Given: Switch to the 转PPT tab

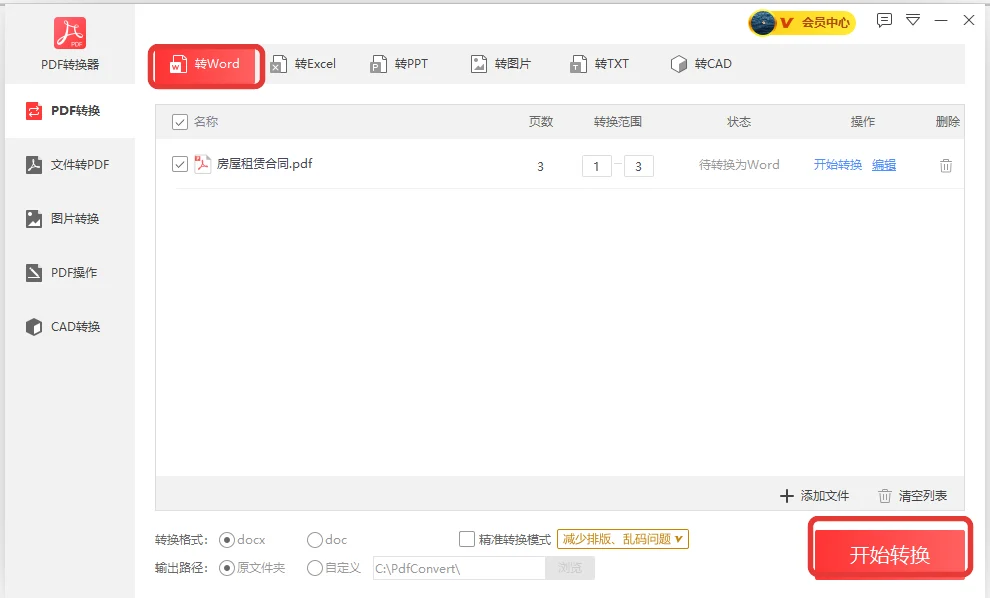Looking at the screenshot, I should (x=399, y=64).
